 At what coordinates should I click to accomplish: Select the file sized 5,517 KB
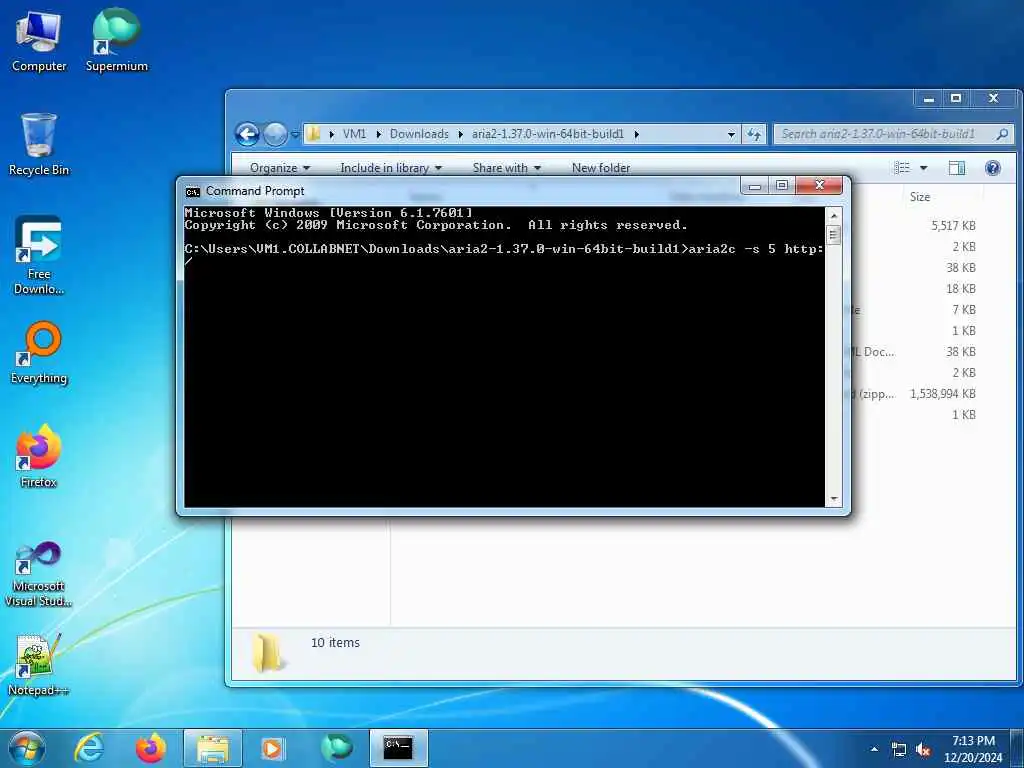[x=953, y=225]
